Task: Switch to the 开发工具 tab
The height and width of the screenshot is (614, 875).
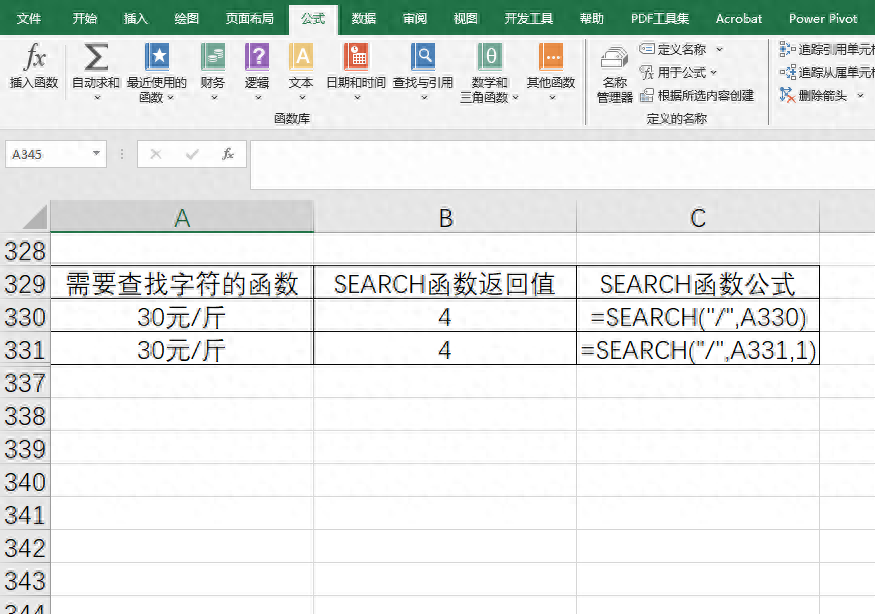Action: click(528, 18)
